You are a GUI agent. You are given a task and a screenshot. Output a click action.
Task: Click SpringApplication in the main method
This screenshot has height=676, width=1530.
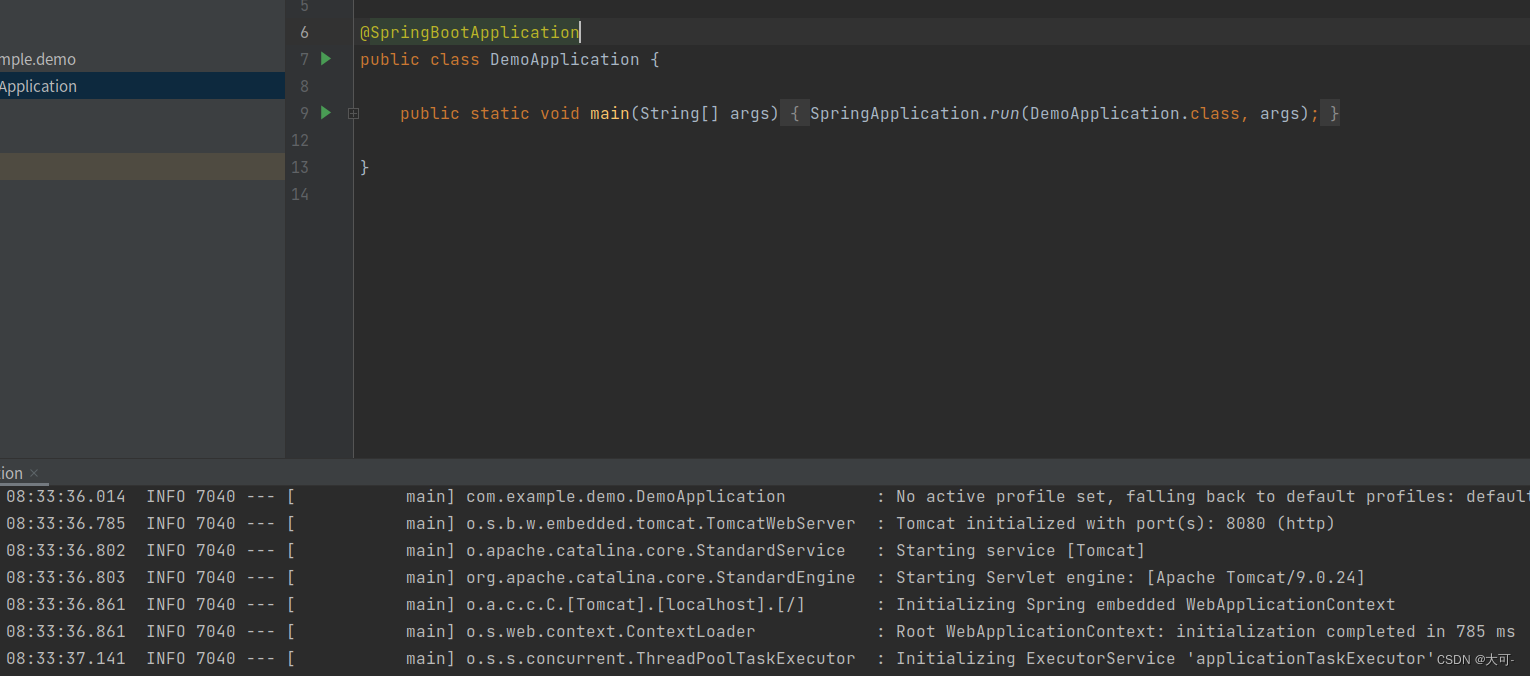[895, 113]
